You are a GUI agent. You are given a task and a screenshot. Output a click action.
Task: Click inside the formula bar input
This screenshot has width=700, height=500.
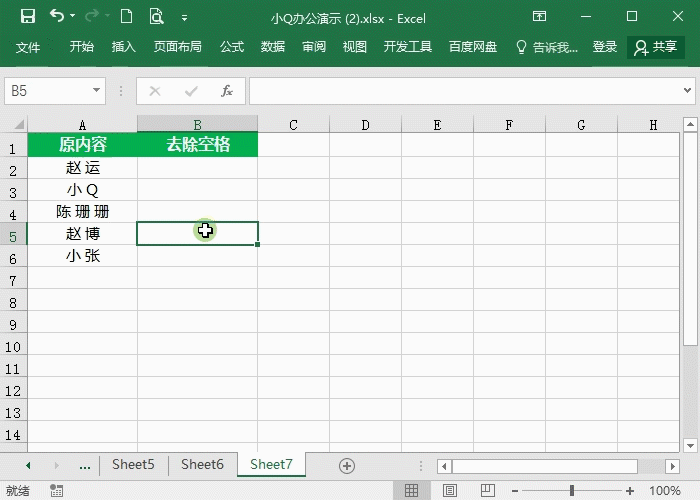(465, 91)
